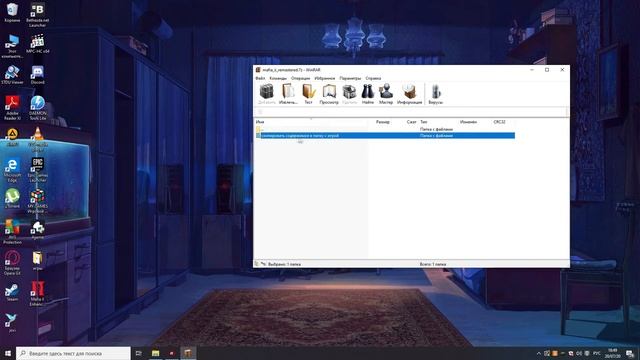This screenshot has height=360, width=640.
Task: Open the Операции menu
Action: [x=300, y=78]
